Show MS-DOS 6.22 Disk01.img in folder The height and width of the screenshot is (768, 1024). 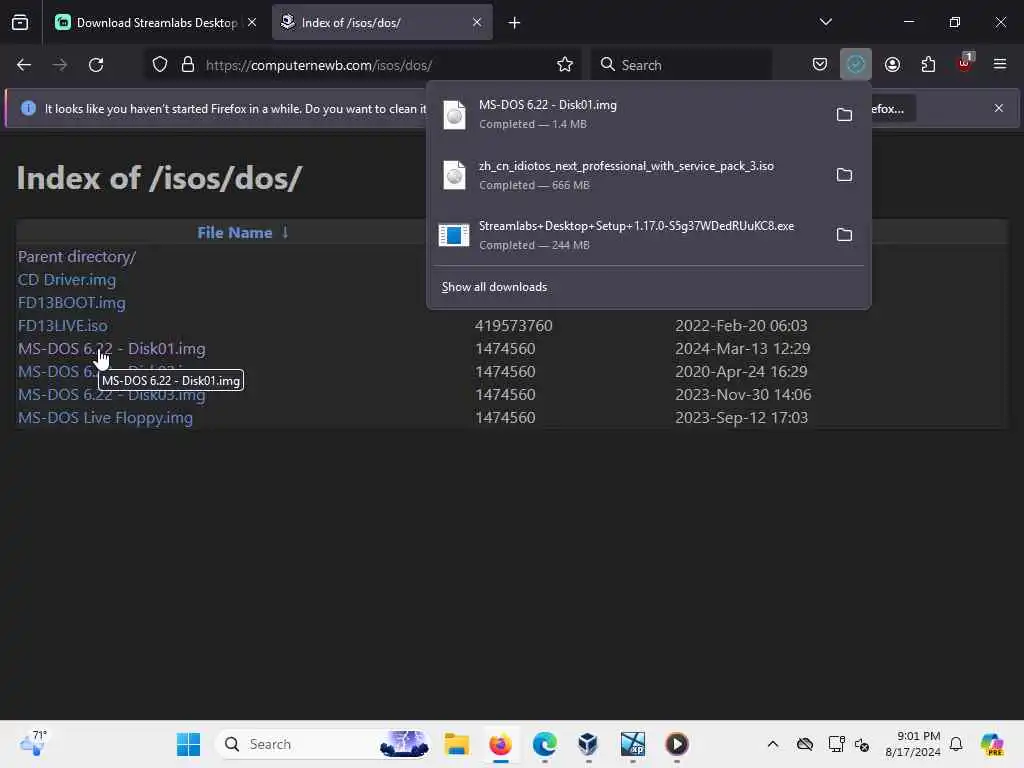pos(844,115)
